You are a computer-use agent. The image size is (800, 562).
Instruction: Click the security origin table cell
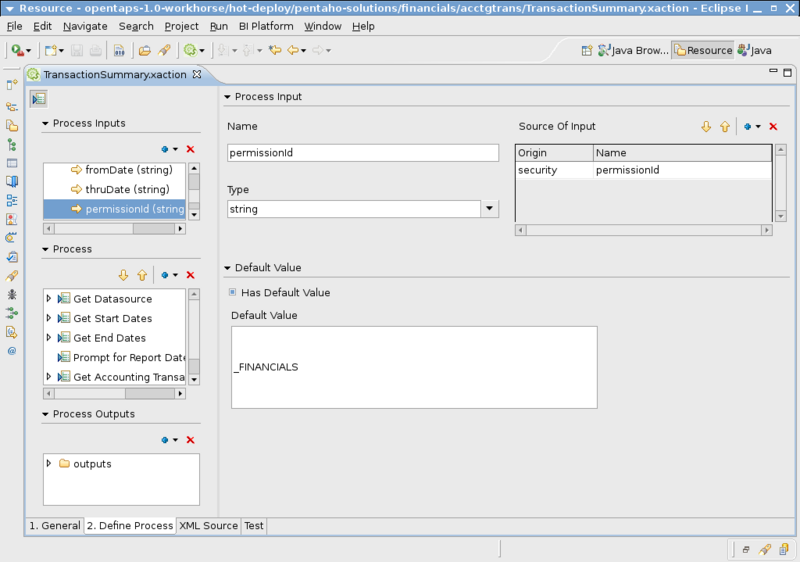[x=554, y=170]
